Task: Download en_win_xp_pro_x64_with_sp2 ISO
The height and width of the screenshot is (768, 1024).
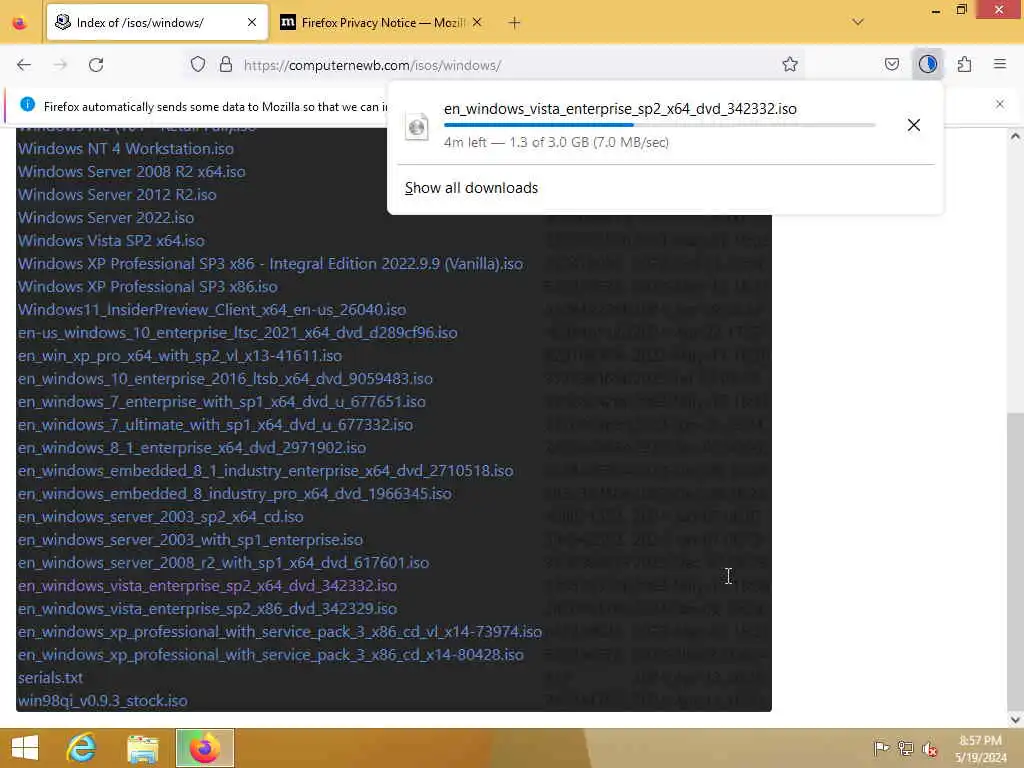Action: click(180, 356)
